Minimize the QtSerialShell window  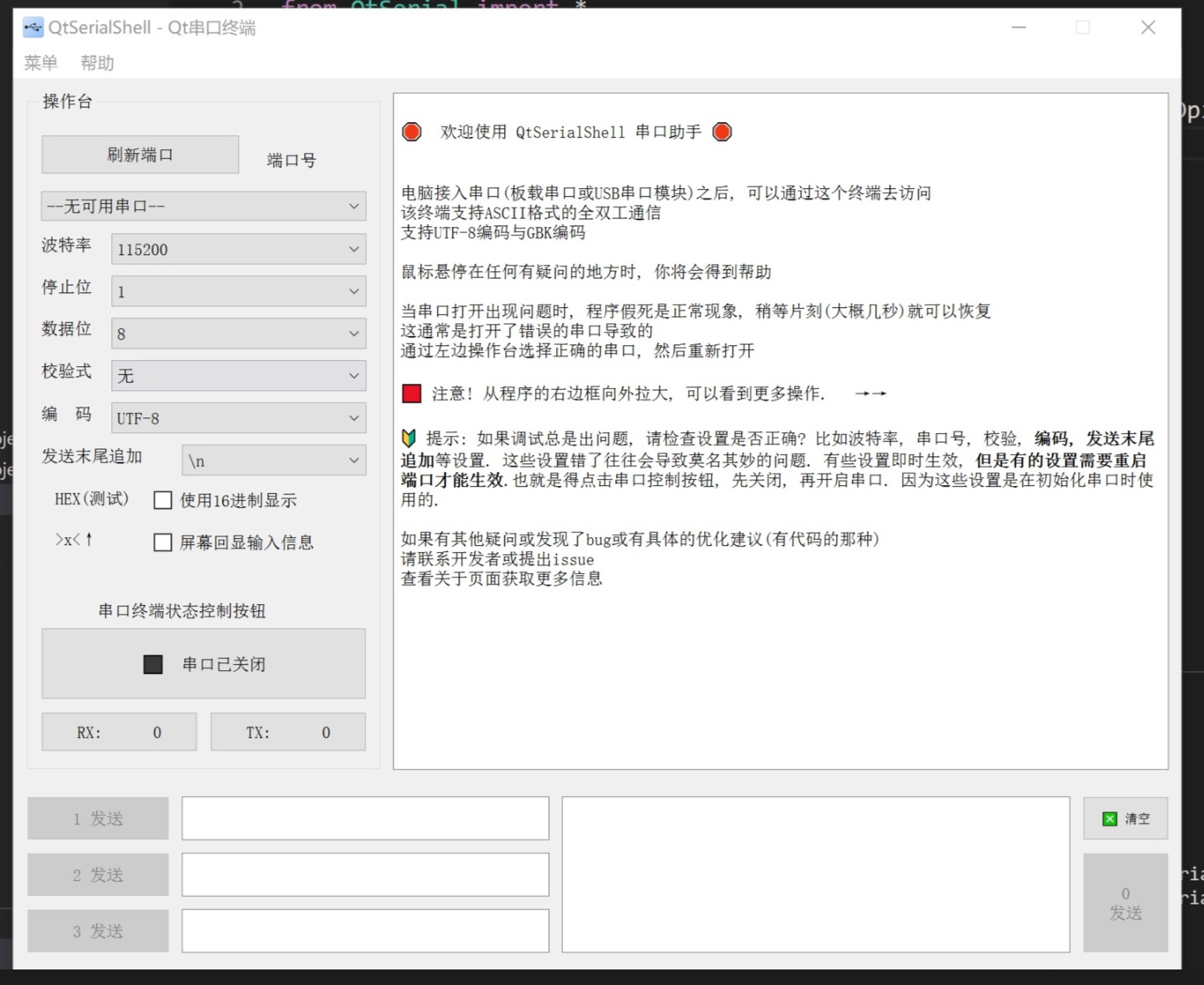click(x=1019, y=27)
